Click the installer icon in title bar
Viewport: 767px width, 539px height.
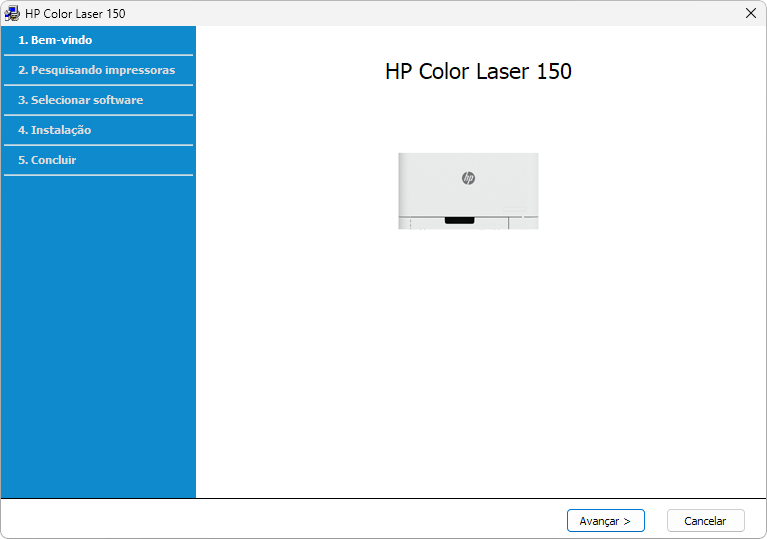pyautogui.click(x=12, y=13)
